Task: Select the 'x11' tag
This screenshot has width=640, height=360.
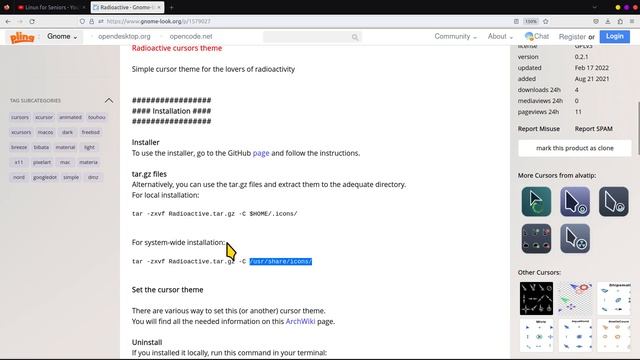Action: pyautogui.click(x=19, y=162)
